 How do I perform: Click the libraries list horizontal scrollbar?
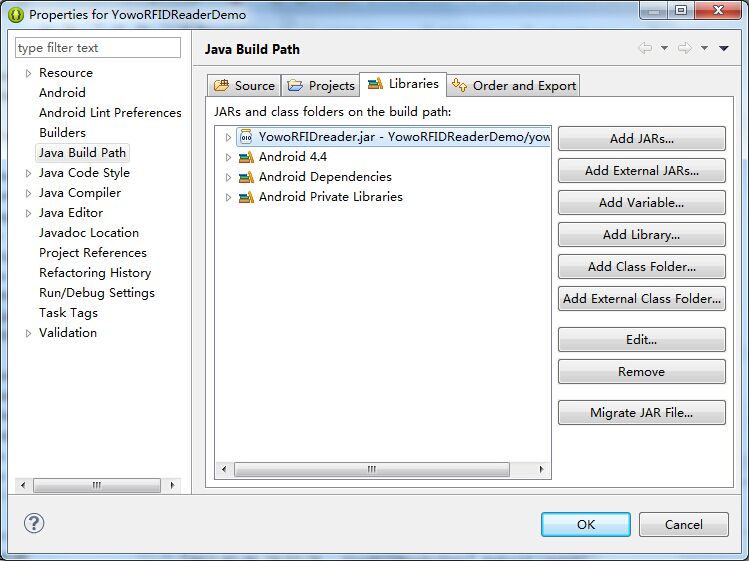point(371,469)
